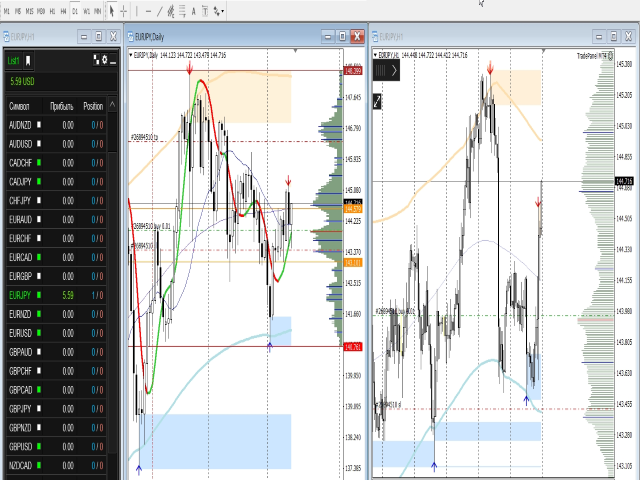Click the layout squares icon in panel
The height and width of the screenshot is (480, 640).
coord(96,60)
